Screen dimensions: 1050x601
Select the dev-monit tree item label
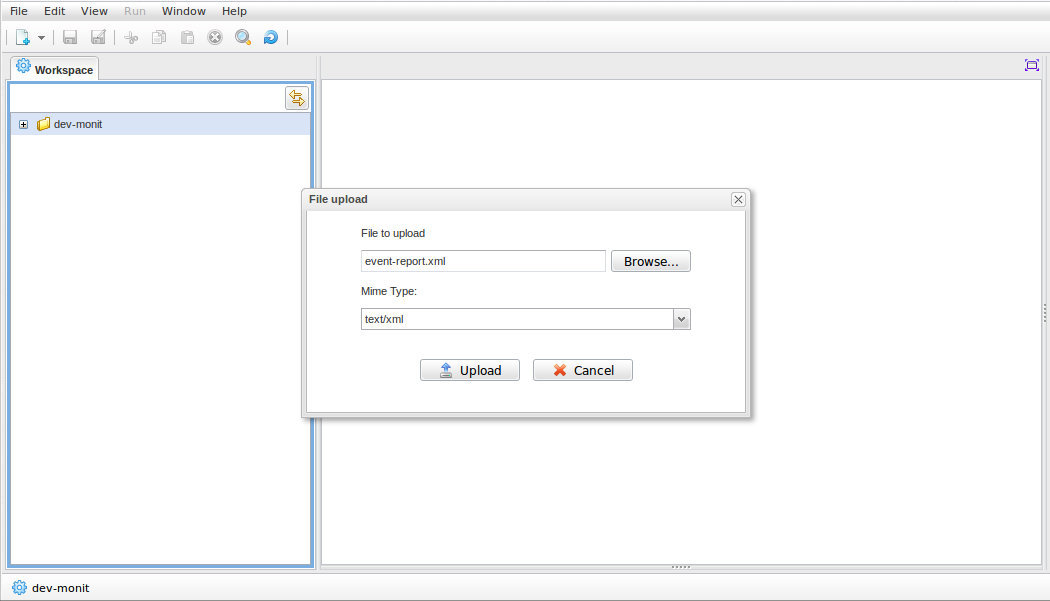tap(78, 125)
